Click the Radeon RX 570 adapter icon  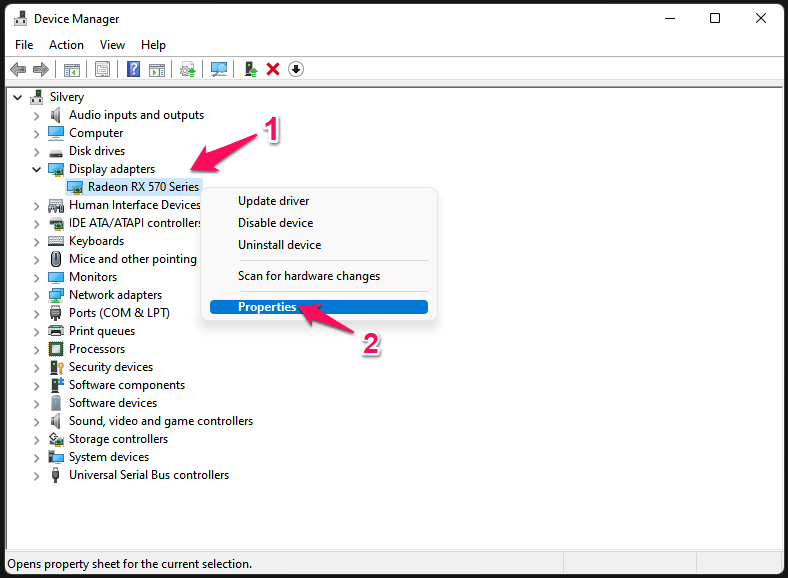75,187
